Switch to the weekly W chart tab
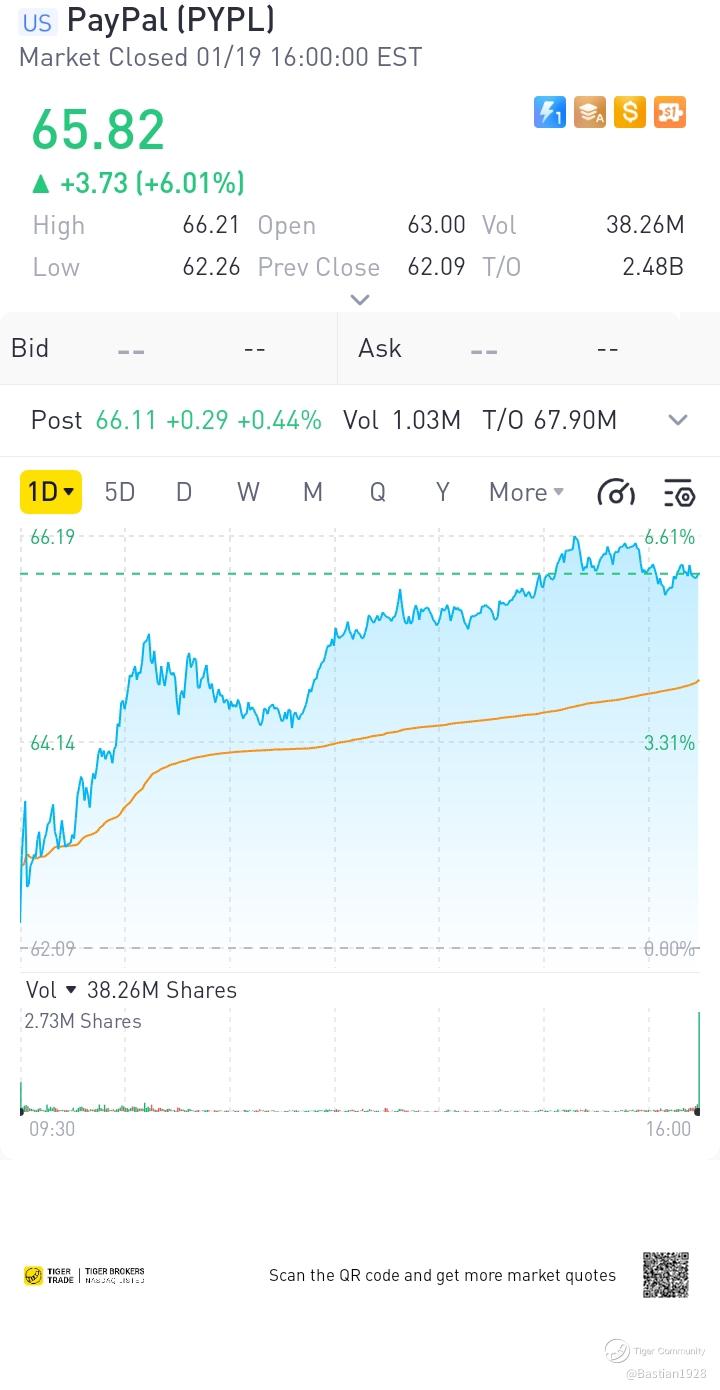This screenshot has width=720, height=1390. click(x=248, y=492)
